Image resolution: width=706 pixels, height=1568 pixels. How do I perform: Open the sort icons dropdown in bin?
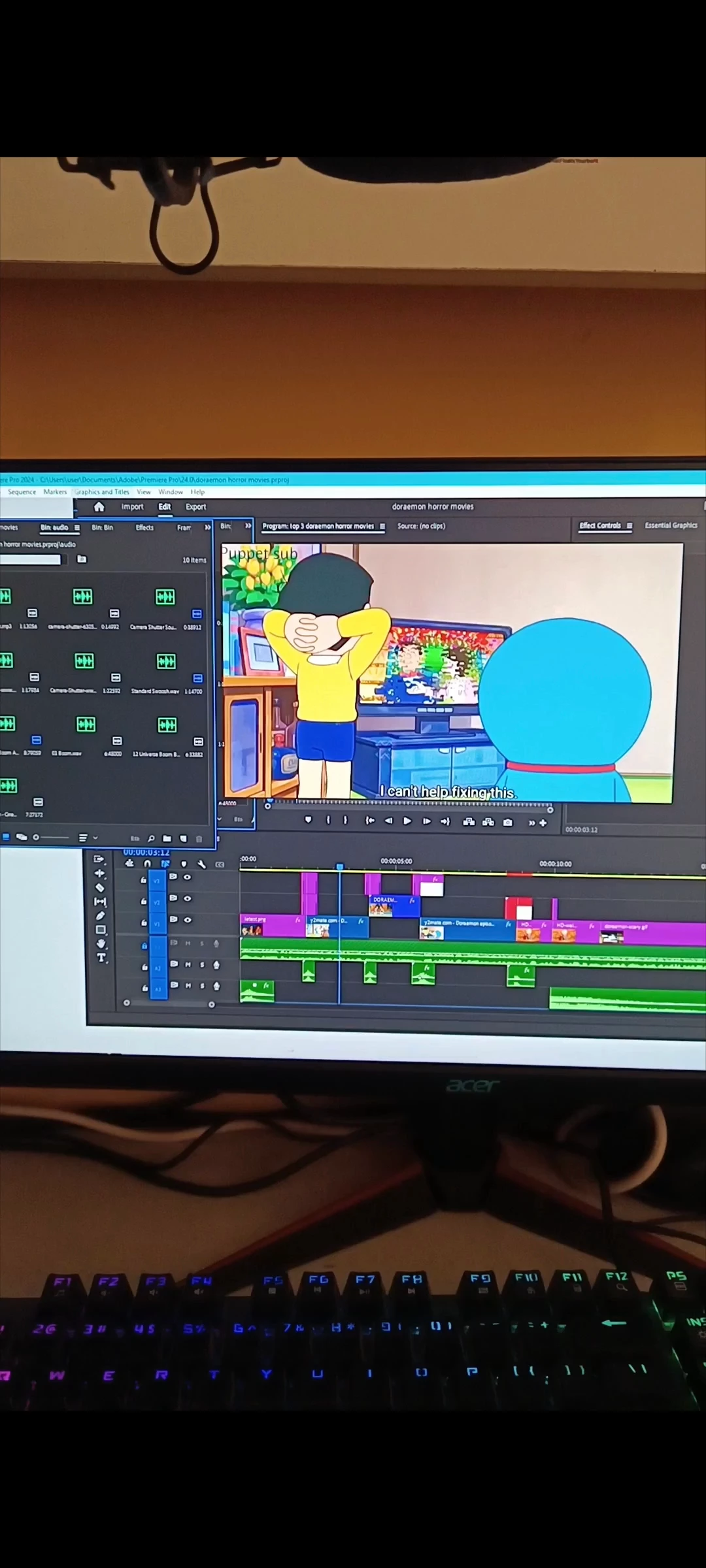[87, 838]
